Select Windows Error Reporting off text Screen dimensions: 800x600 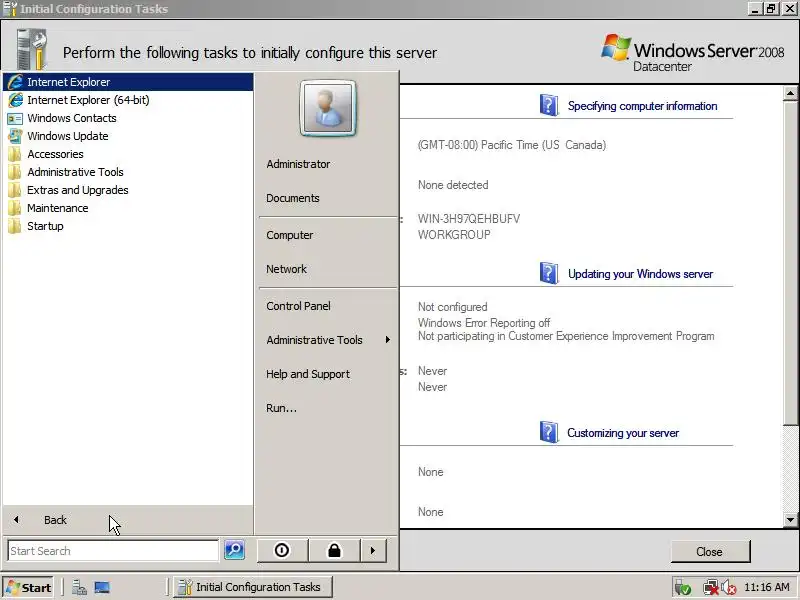pos(484,323)
